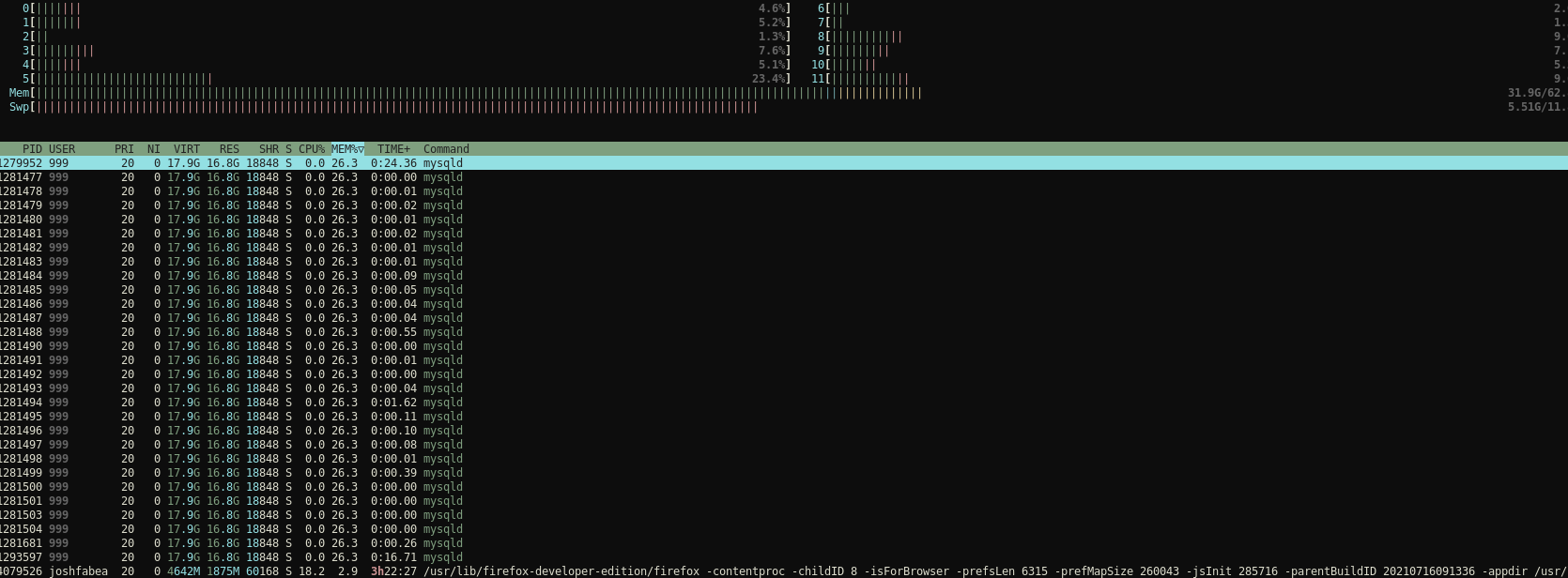Image resolution: width=1568 pixels, height=578 pixels.
Task: Select mysqld thread with PID 1281485
Action: click(x=784, y=290)
